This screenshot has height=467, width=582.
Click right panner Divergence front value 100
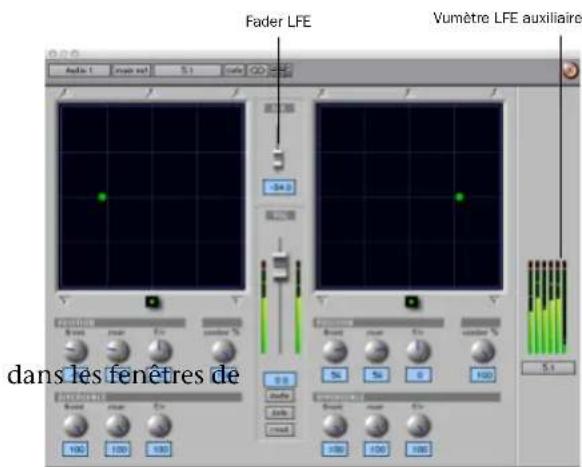click(335, 449)
